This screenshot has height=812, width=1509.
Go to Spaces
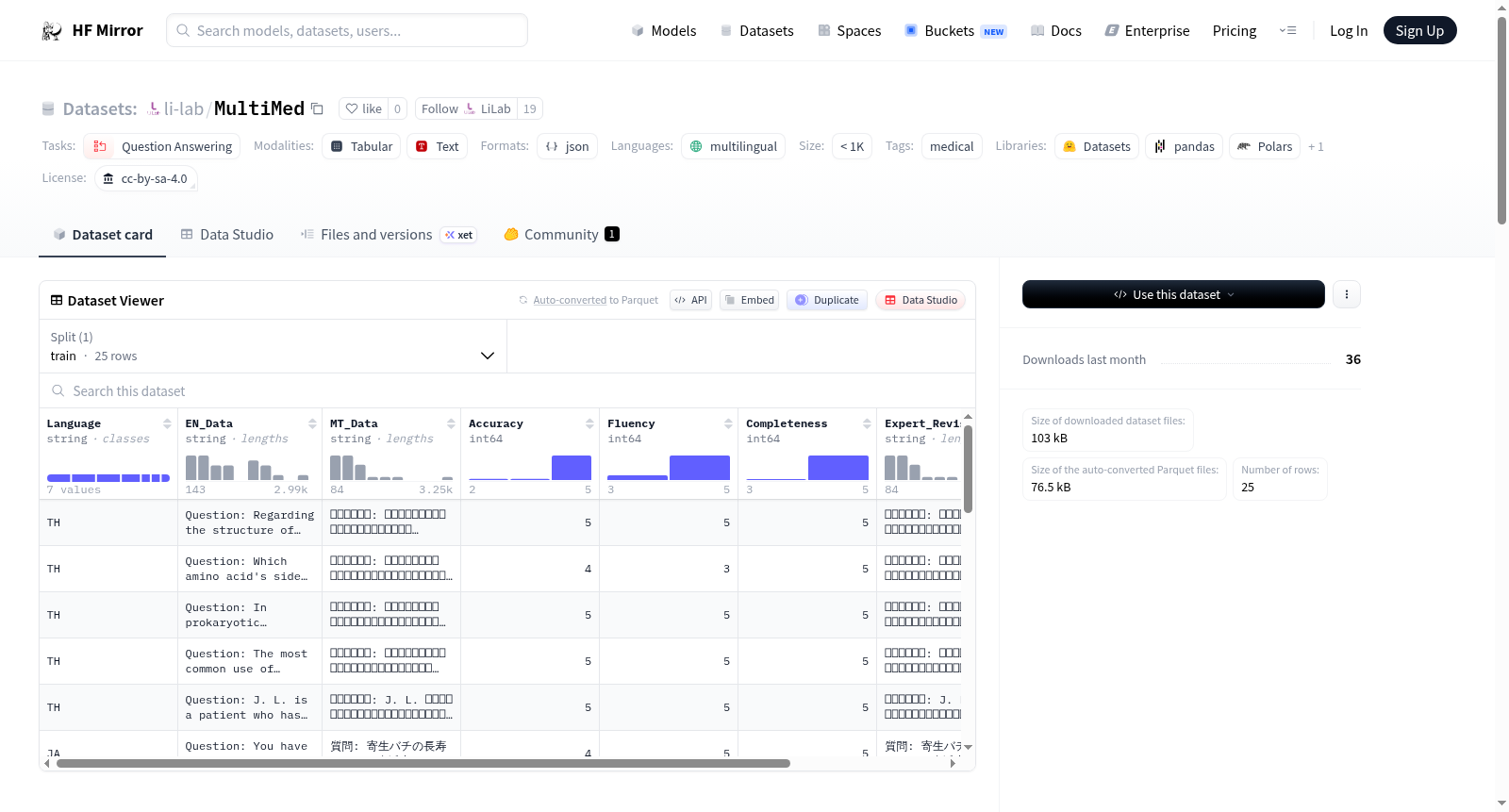[849, 31]
